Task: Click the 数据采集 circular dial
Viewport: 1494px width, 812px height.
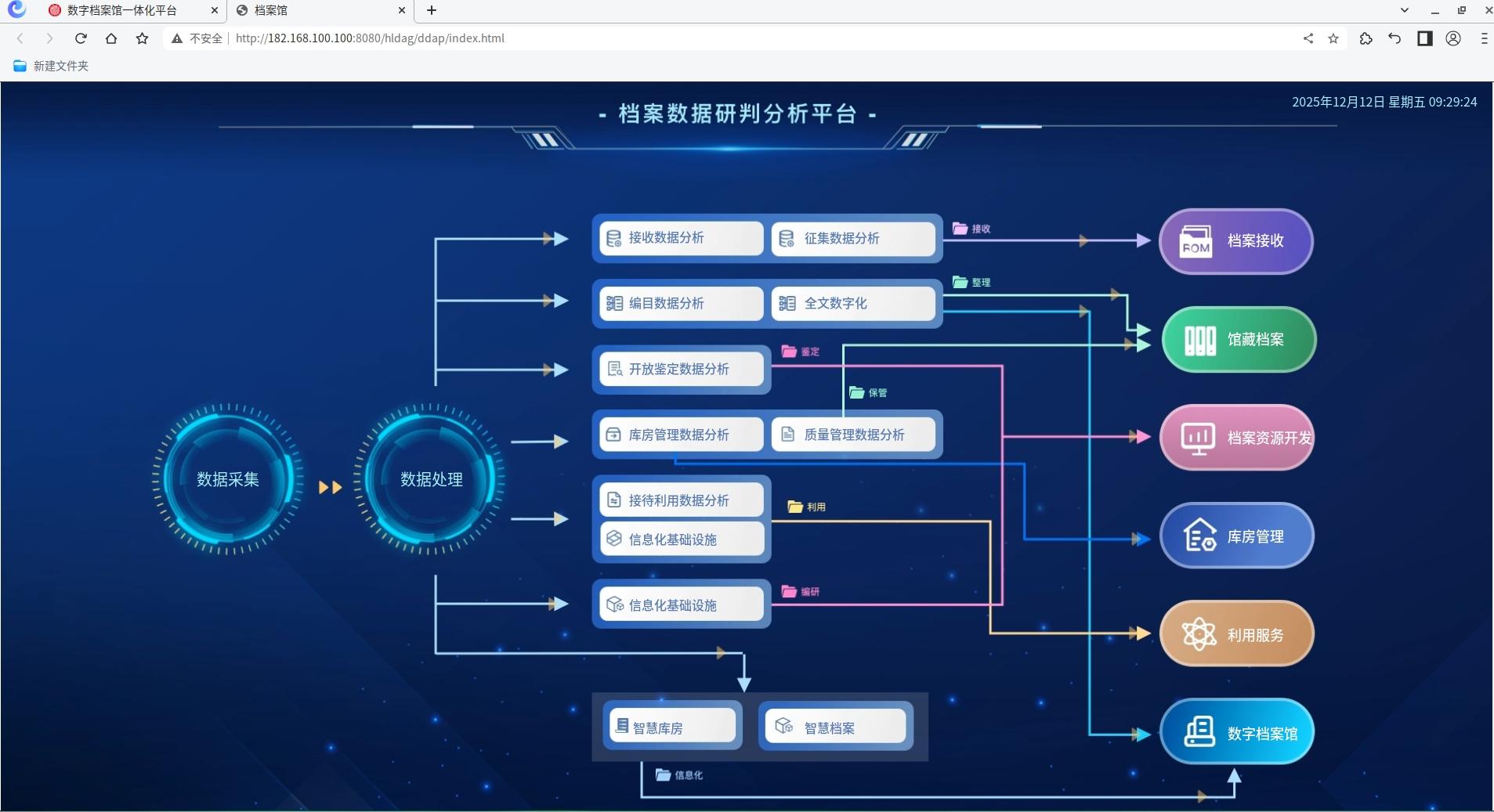Action: click(x=227, y=479)
